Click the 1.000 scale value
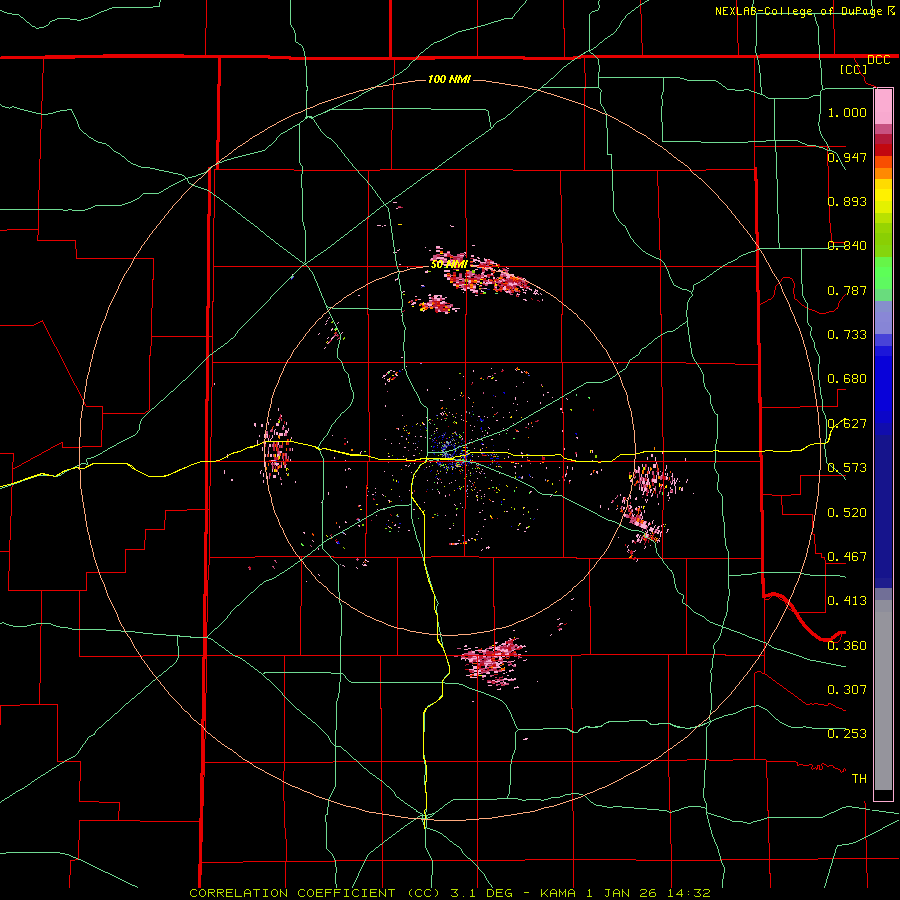900x900 pixels. (847, 112)
